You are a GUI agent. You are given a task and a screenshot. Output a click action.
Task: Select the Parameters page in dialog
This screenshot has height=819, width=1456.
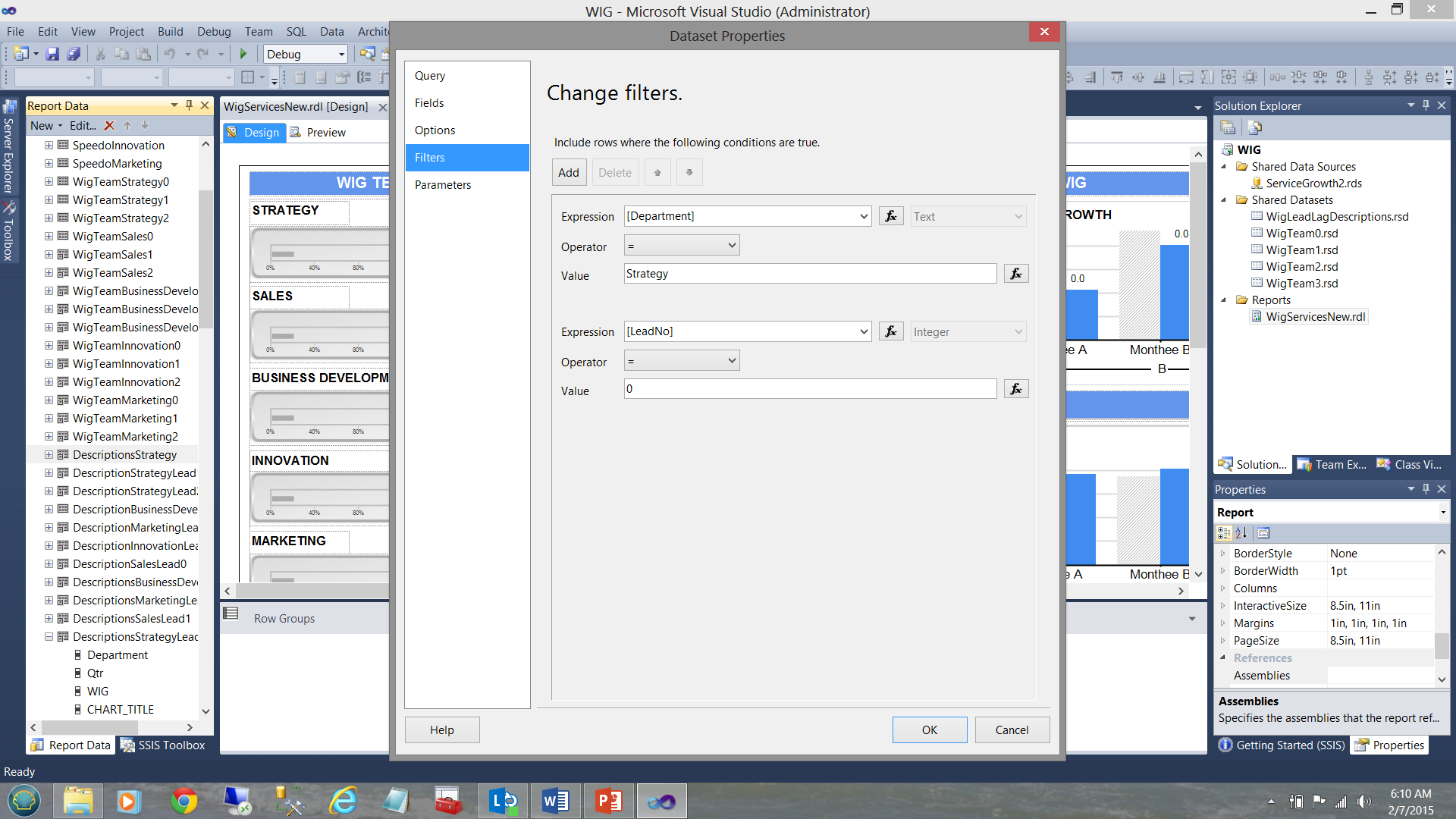tap(443, 185)
